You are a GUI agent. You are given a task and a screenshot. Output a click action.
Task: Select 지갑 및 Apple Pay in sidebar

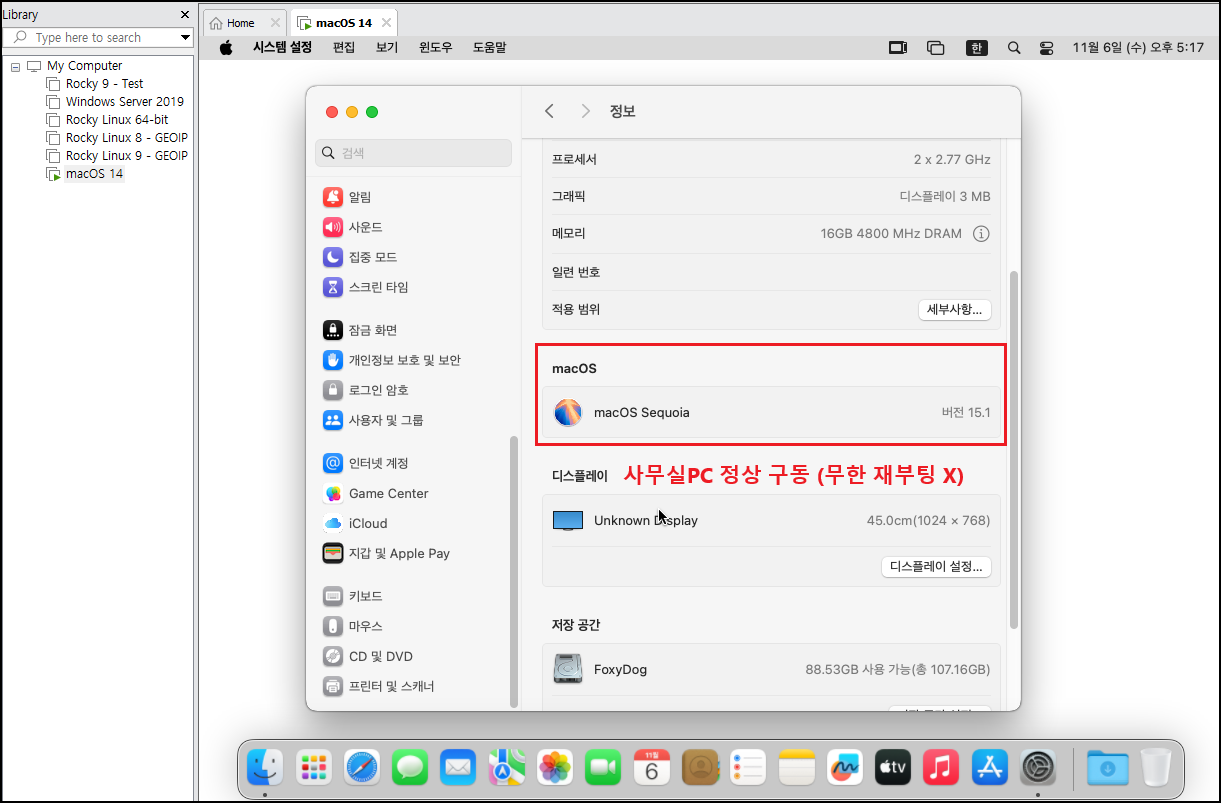tap(386, 553)
